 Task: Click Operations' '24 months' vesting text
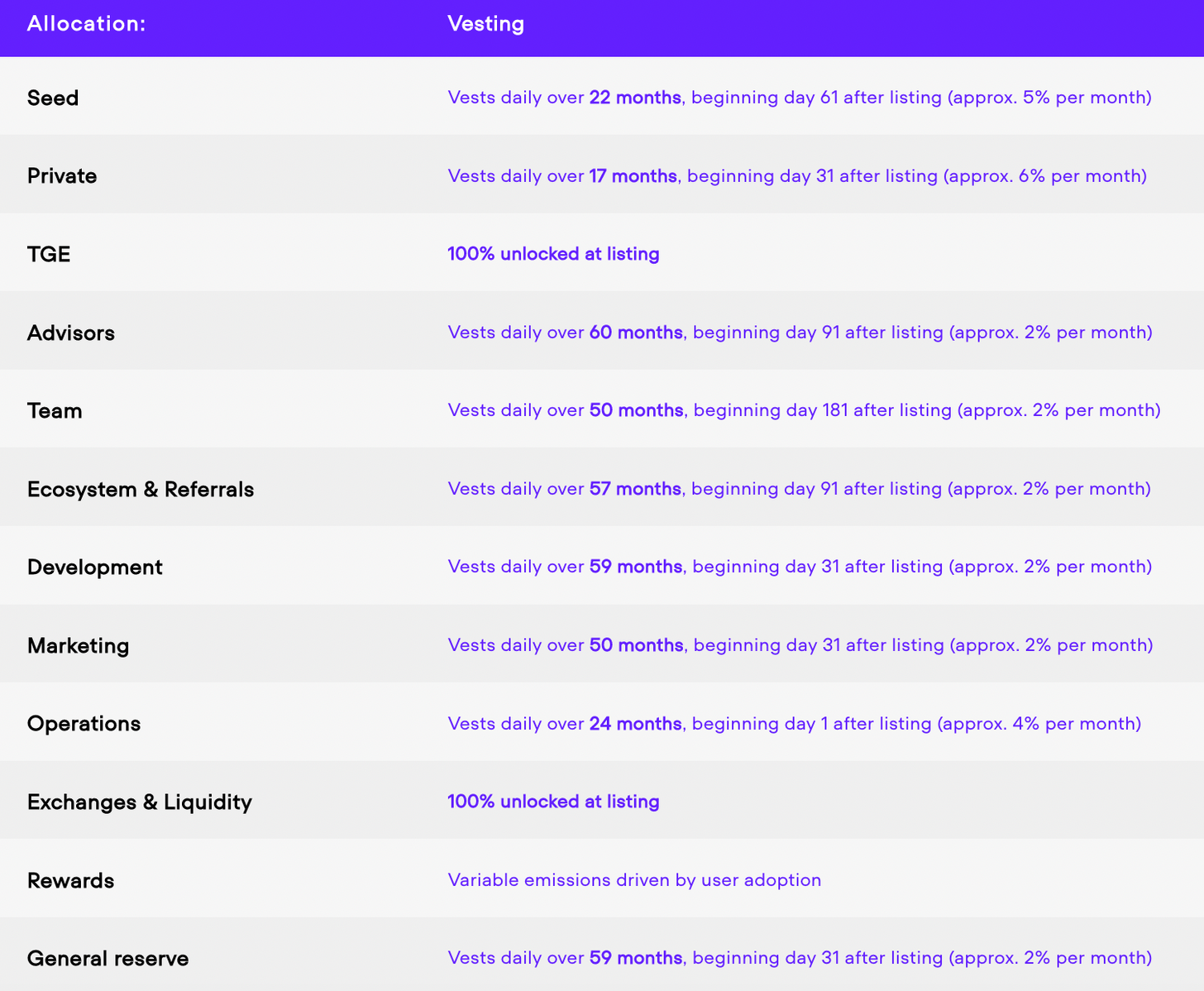(635, 724)
